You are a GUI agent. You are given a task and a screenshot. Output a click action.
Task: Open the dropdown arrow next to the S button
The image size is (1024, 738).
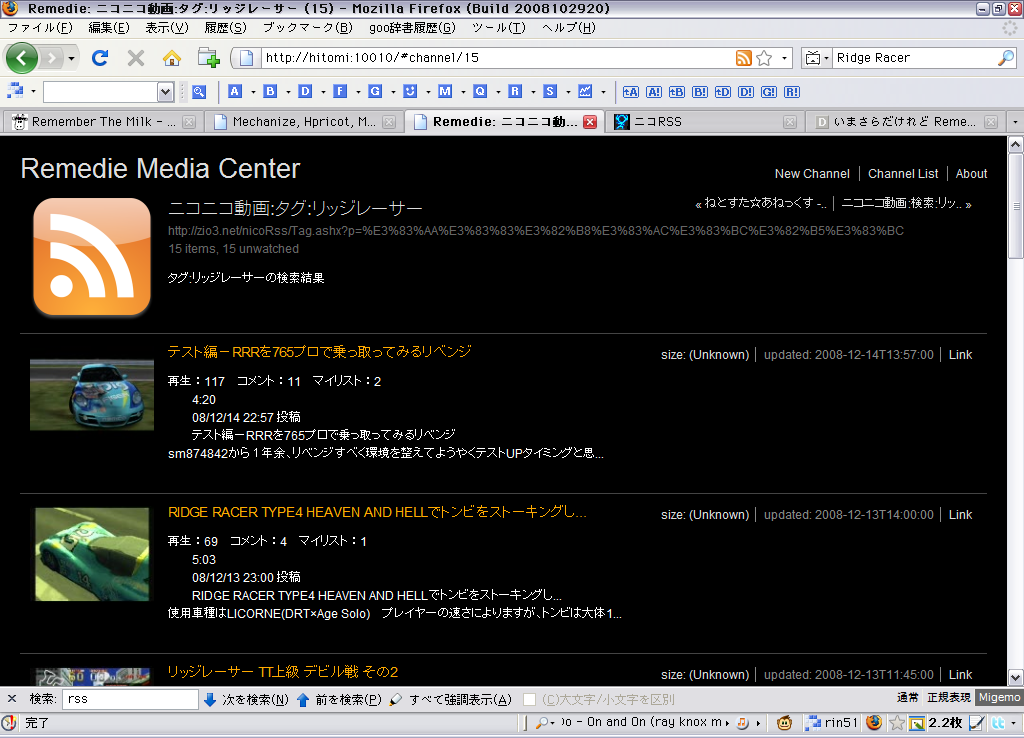(568, 92)
